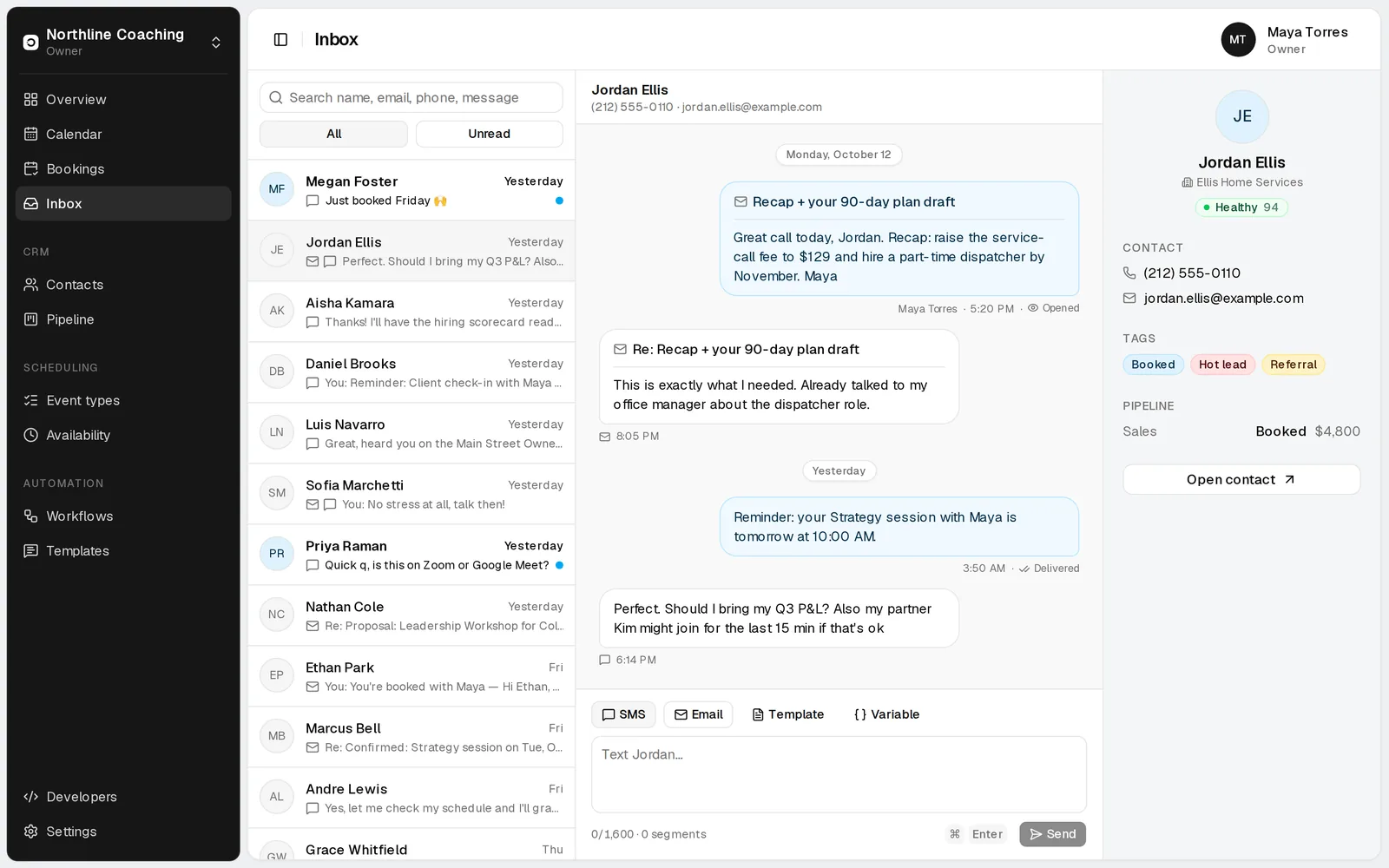
Task: Click the conversation search field
Action: (411, 97)
